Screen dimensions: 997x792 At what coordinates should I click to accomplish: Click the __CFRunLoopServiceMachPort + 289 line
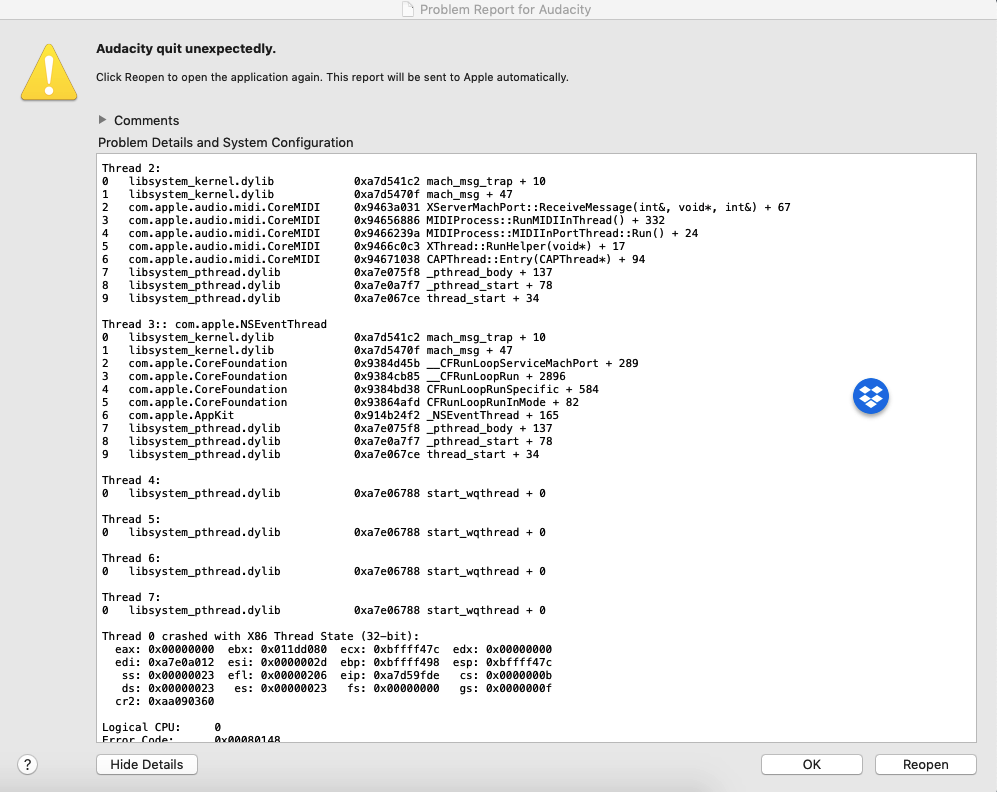point(370,363)
